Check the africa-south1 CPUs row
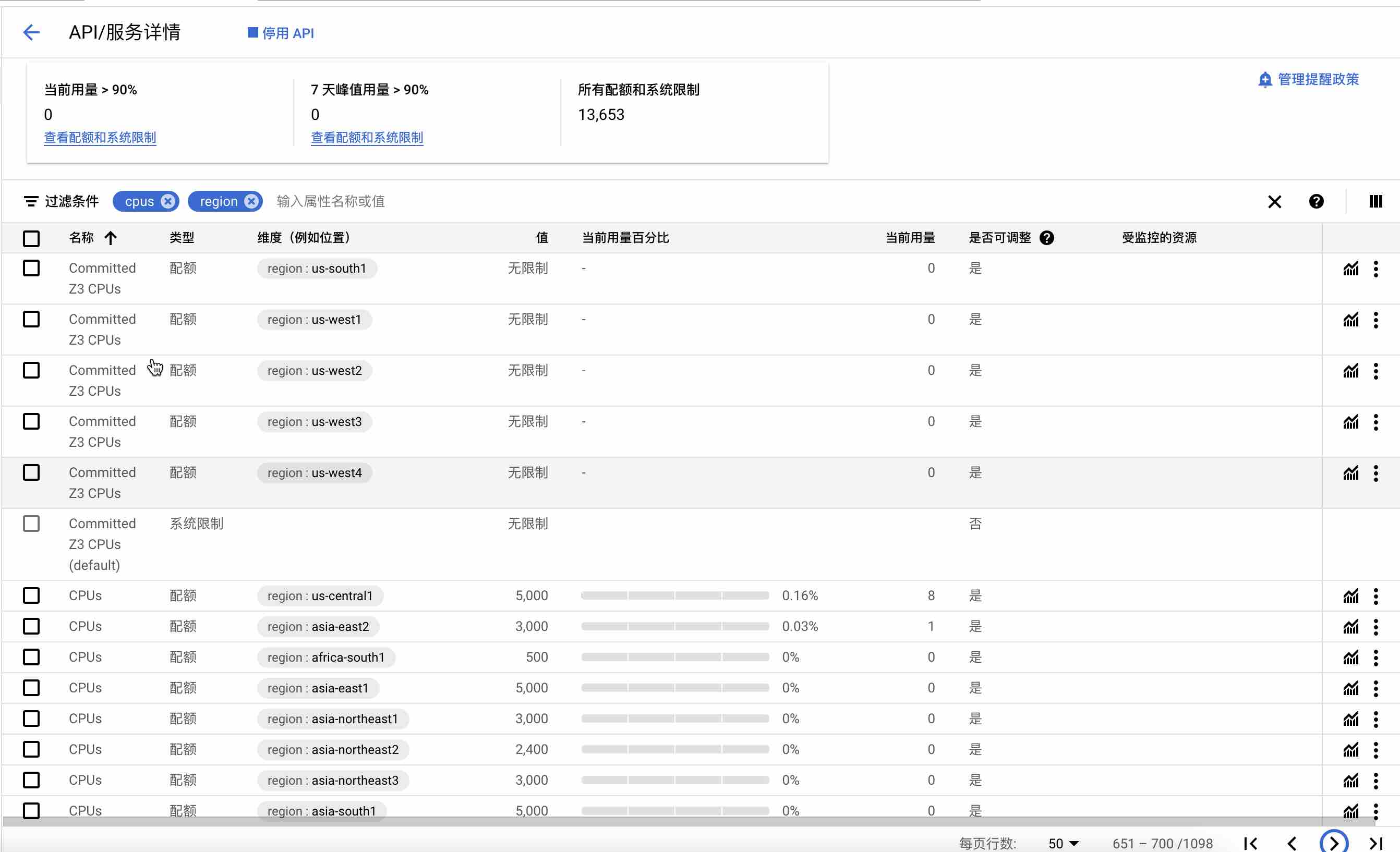The width and height of the screenshot is (1400, 852). [31, 656]
